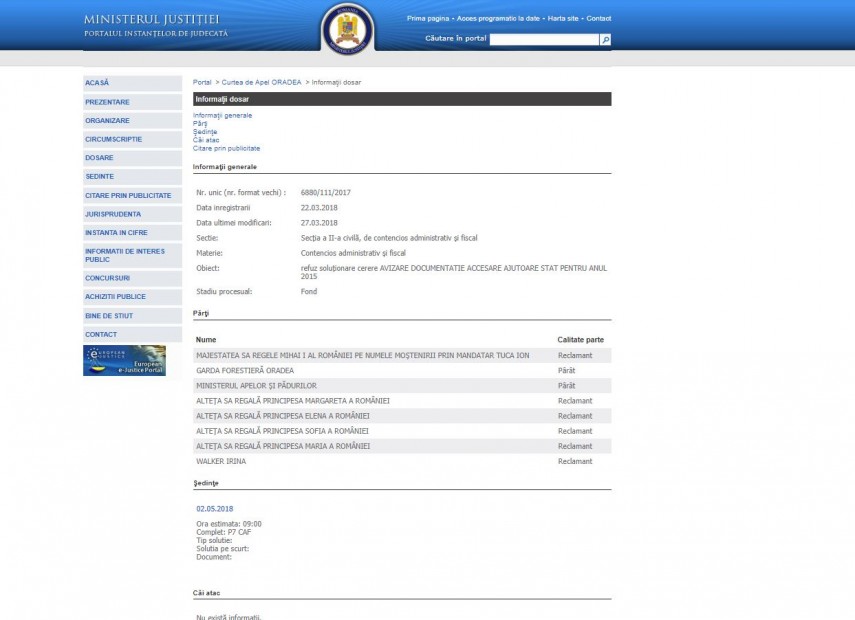Jump to Părți anchor link
Screen dimensions: 855x620
point(200,124)
